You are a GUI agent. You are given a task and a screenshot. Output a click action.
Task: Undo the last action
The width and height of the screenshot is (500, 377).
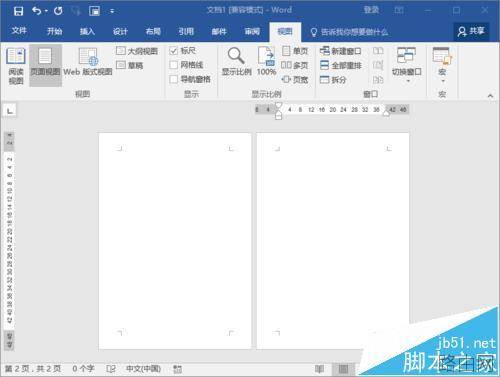(x=36, y=11)
